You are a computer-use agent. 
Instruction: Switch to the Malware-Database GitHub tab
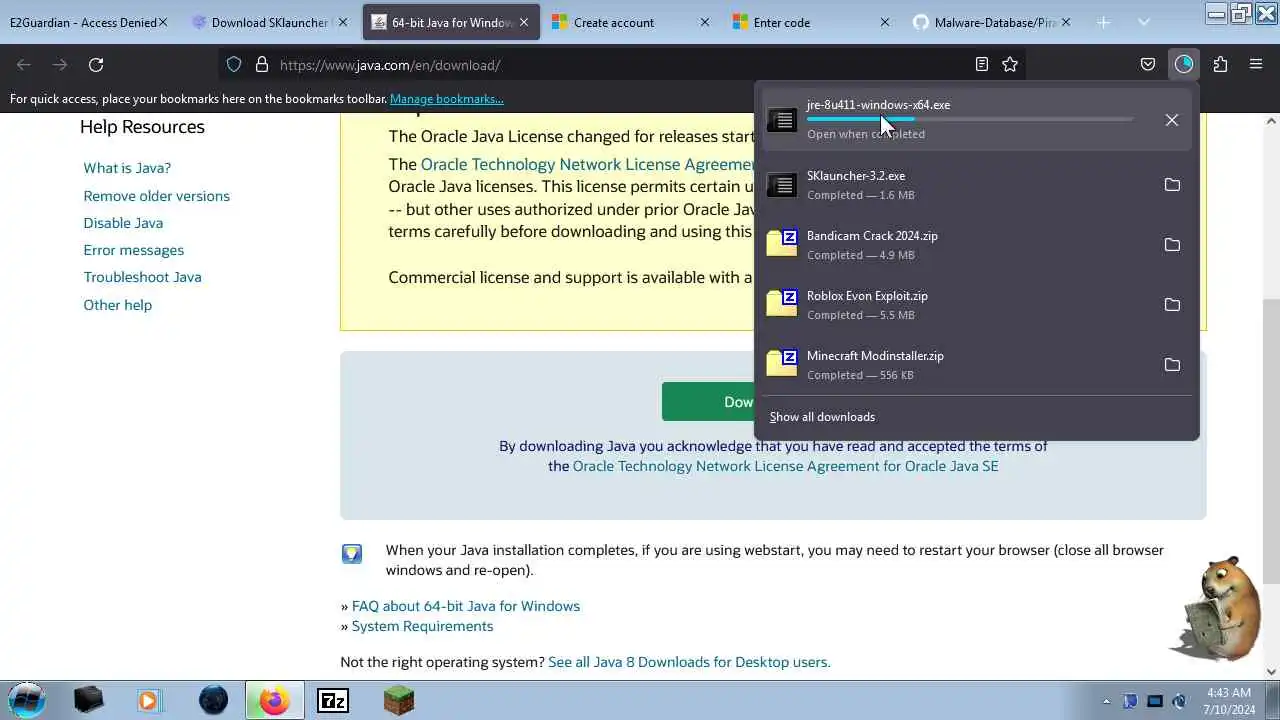pyautogui.click(x=991, y=22)
